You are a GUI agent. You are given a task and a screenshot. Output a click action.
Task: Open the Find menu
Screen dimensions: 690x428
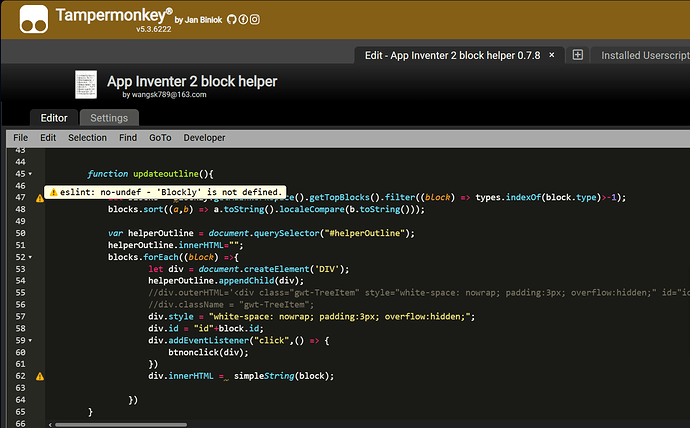[128, 138]
